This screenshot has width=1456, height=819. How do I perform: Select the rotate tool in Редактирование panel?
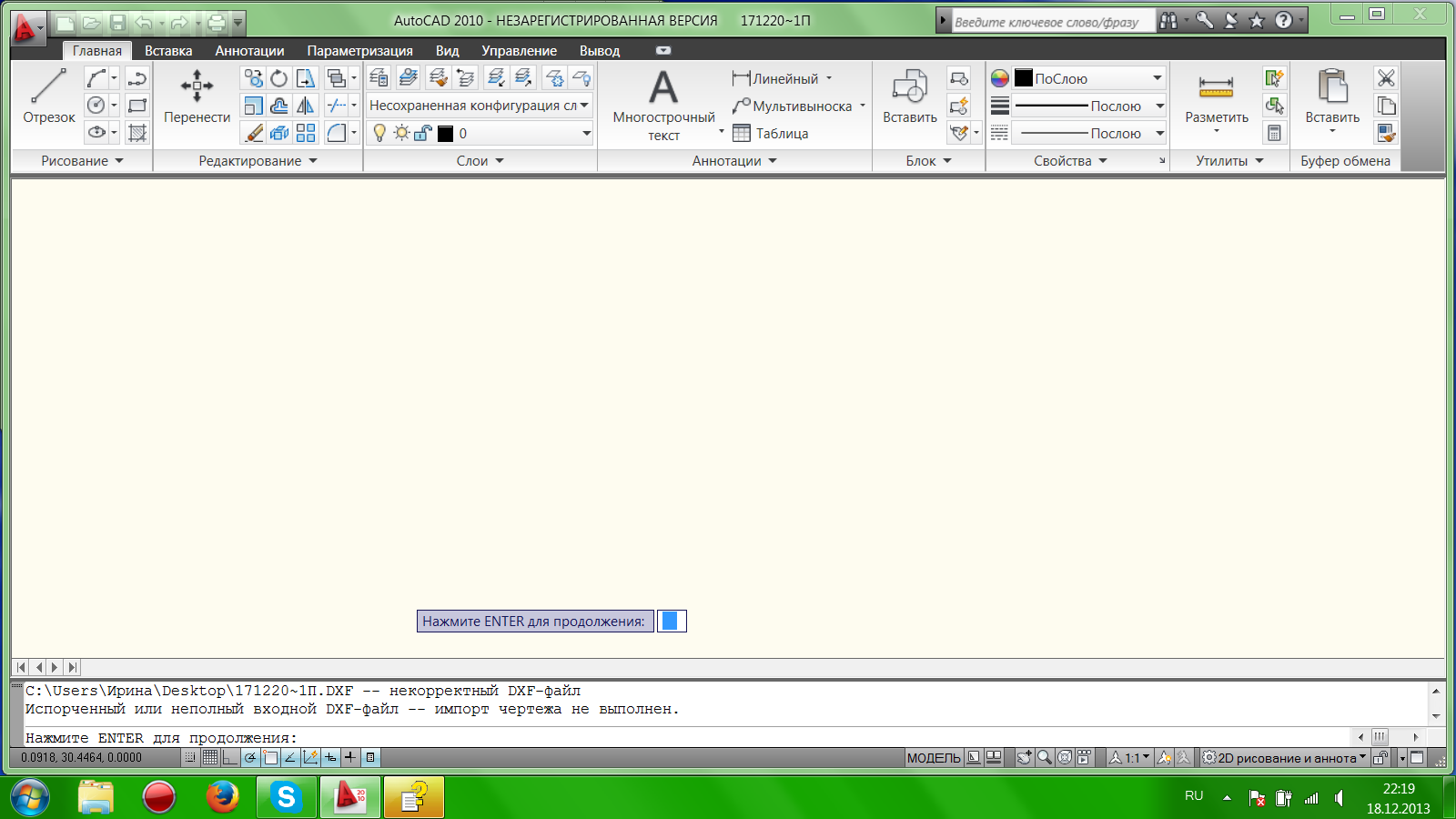click(279, 79)
